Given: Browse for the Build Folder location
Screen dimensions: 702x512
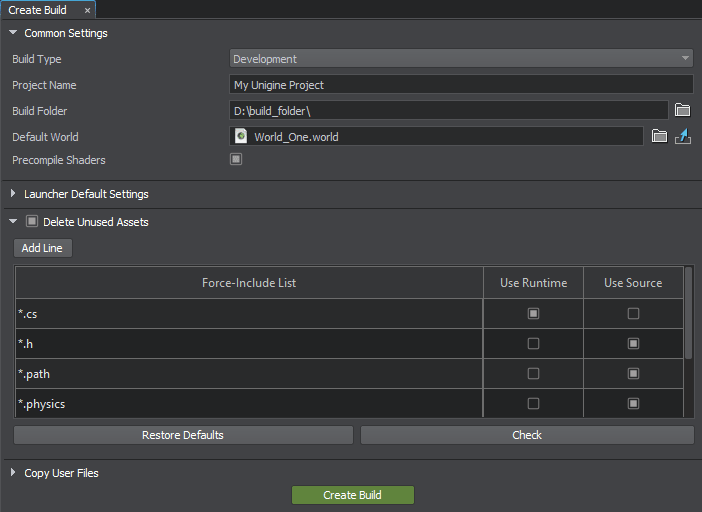Looking at the screenshot, I should pyautogui.click(x=683, y=110).
